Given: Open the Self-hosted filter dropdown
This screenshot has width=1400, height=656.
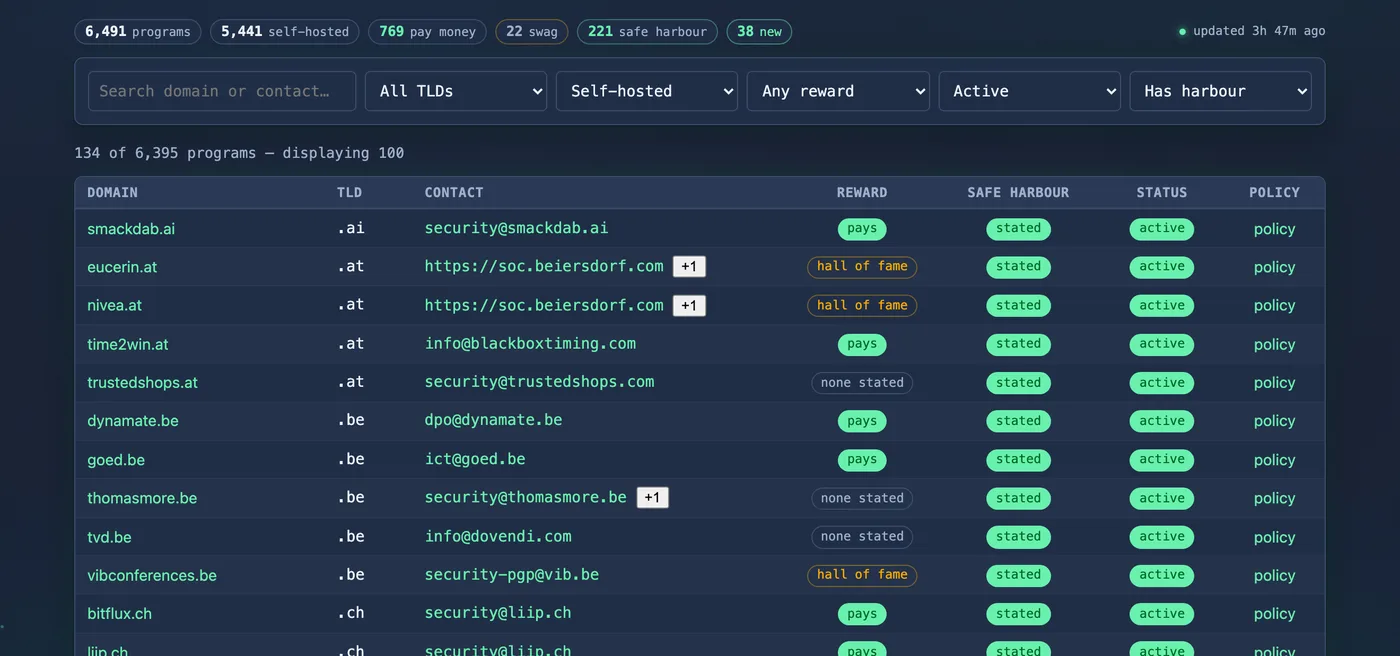Looking at the screenshot, I should [x=647, y=91].
